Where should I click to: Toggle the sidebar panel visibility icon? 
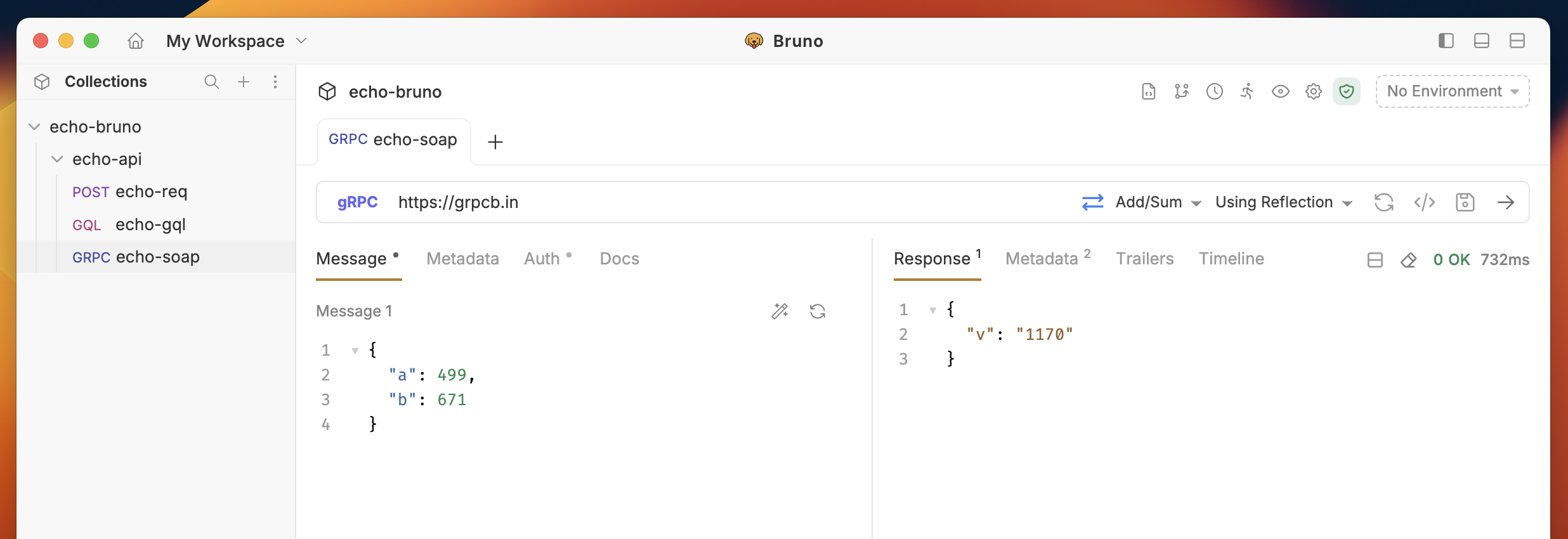[1446, 41]
